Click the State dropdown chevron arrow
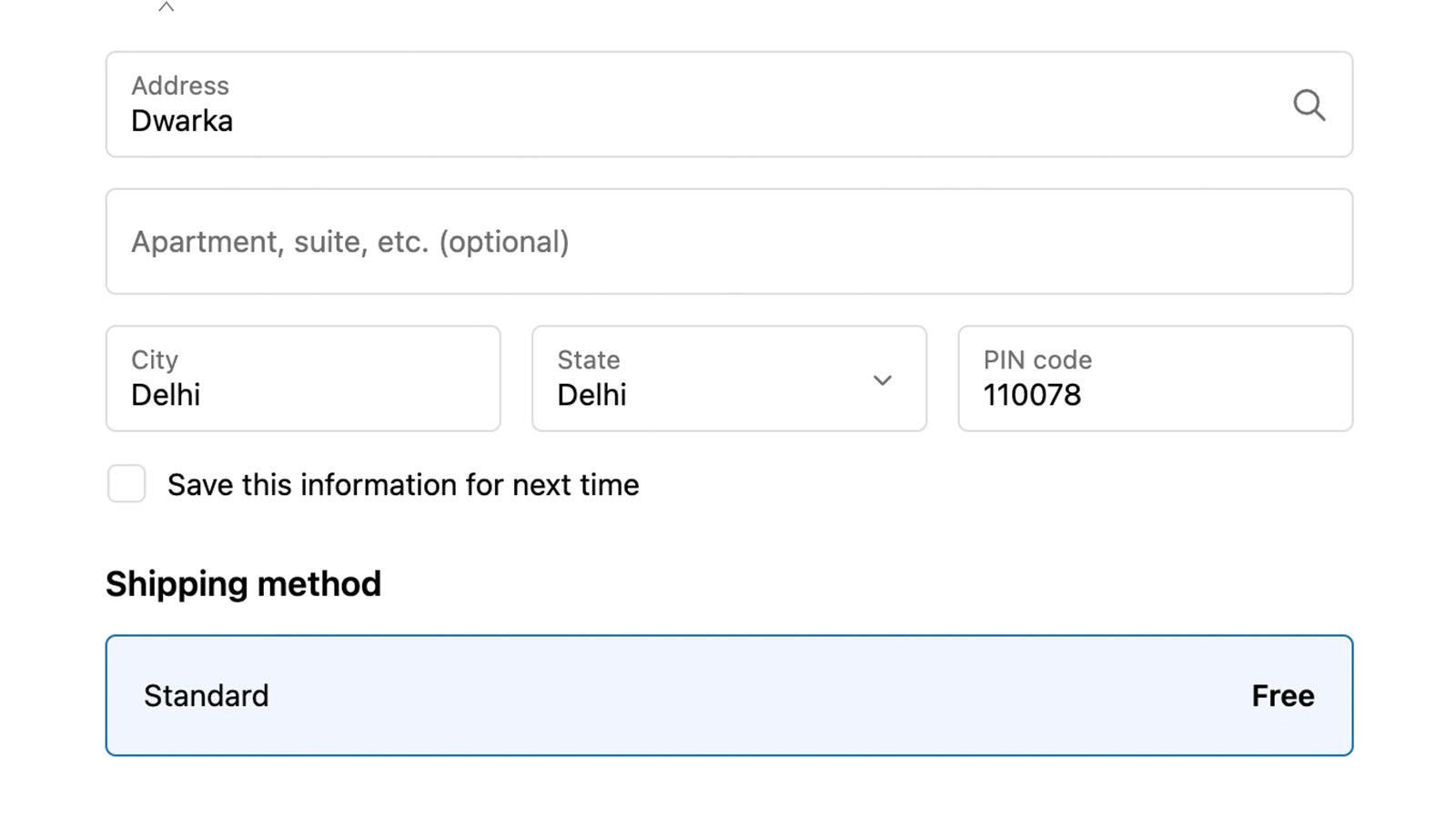 882,379
